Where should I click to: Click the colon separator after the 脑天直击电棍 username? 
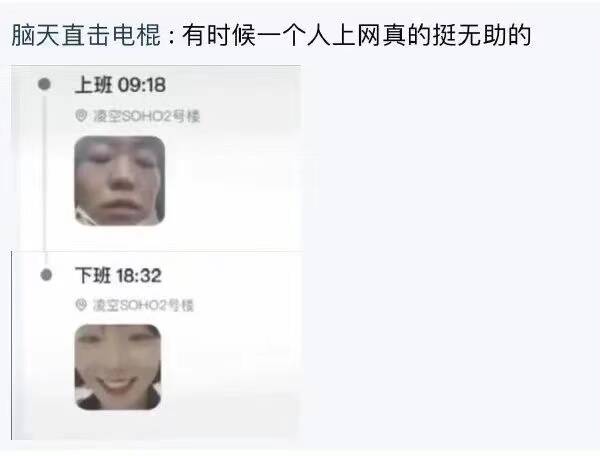pyautogui.click(x=172, y=35)
